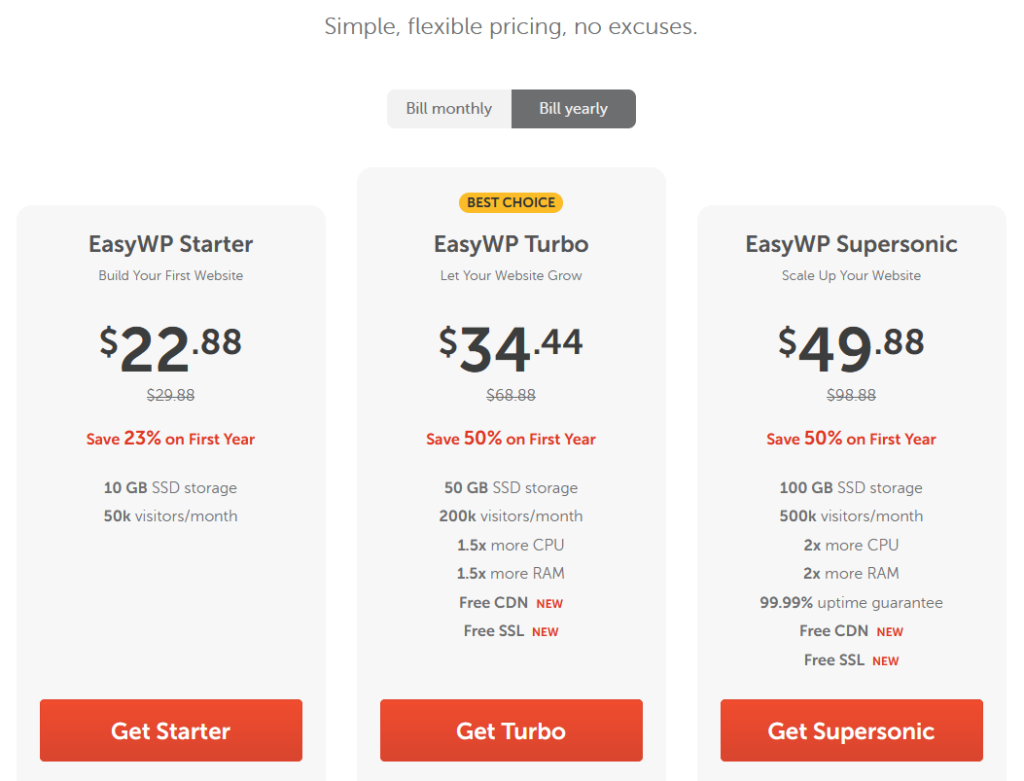Click the 200k visitors/month feature
Viewport: 1024px width, 781px height.
pos(511,516)
